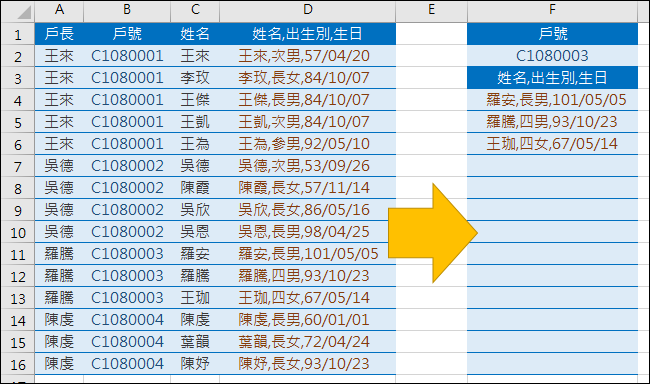This screenshot has width=650, height=384.
Task: Click C1080002 in row 7
Action: point(127,166)
